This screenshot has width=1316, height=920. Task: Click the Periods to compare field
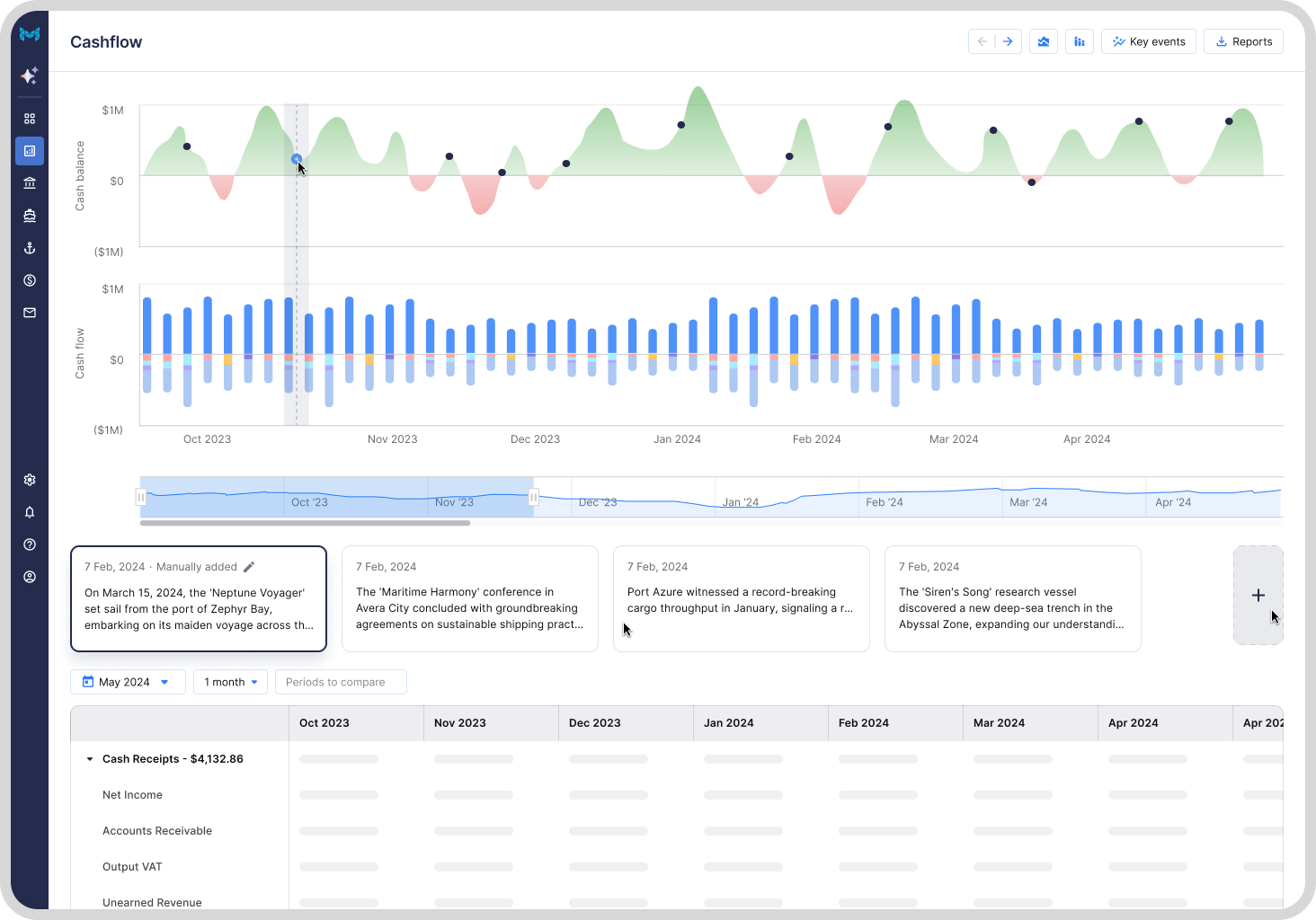pos(341,682)
